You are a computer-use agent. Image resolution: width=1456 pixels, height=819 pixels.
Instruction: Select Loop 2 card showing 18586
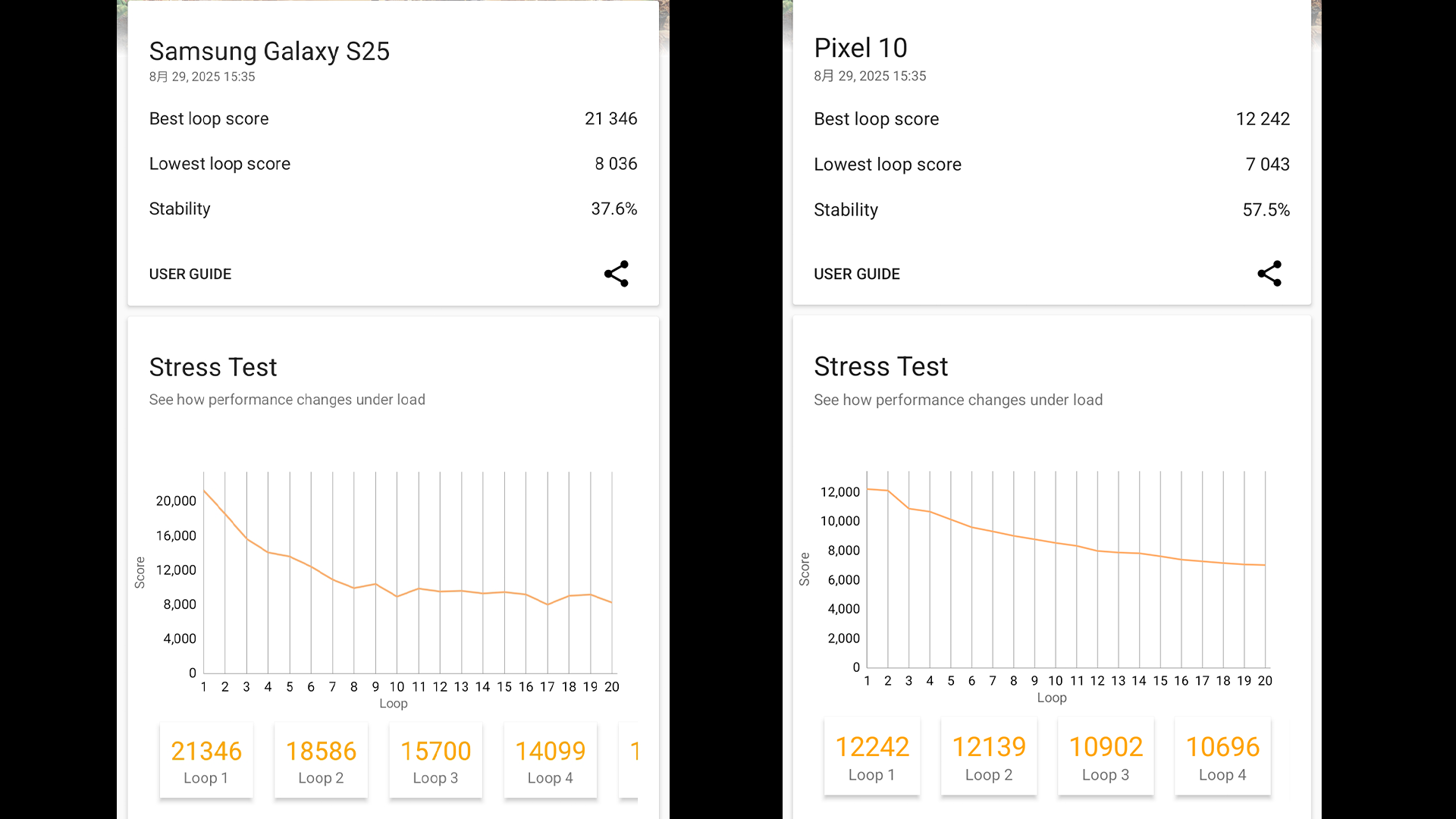(x=321, y=761)
